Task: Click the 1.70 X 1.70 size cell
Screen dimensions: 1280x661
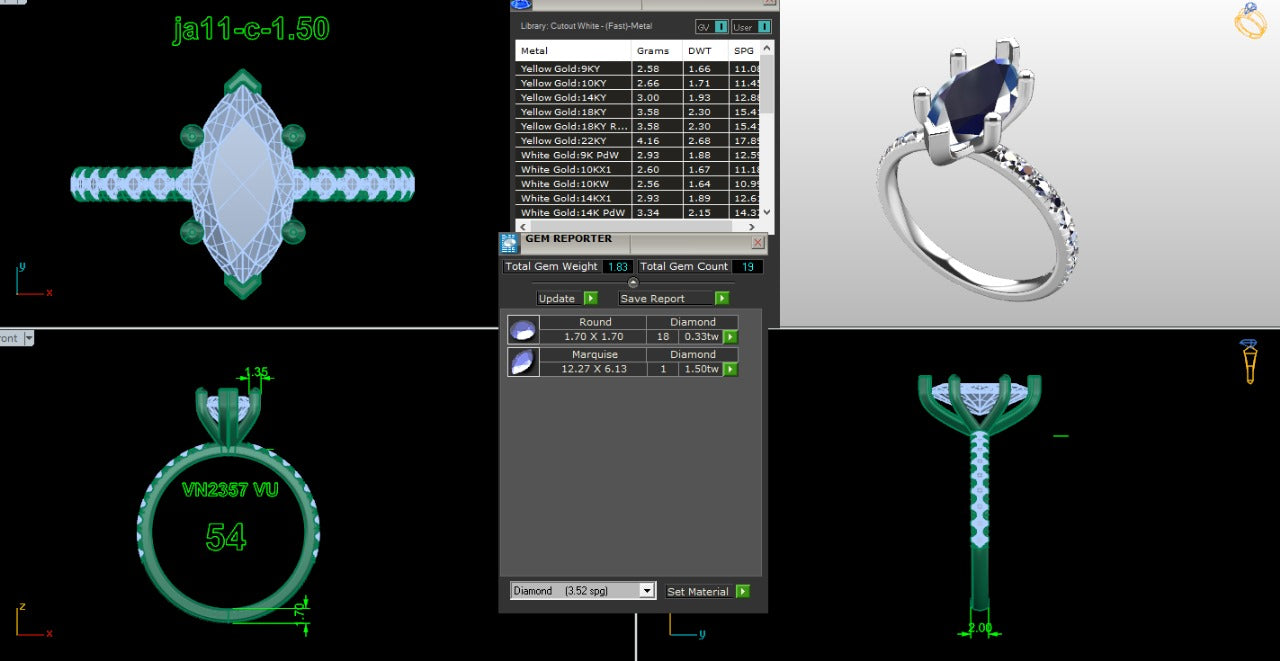Action: click(594, 337)
